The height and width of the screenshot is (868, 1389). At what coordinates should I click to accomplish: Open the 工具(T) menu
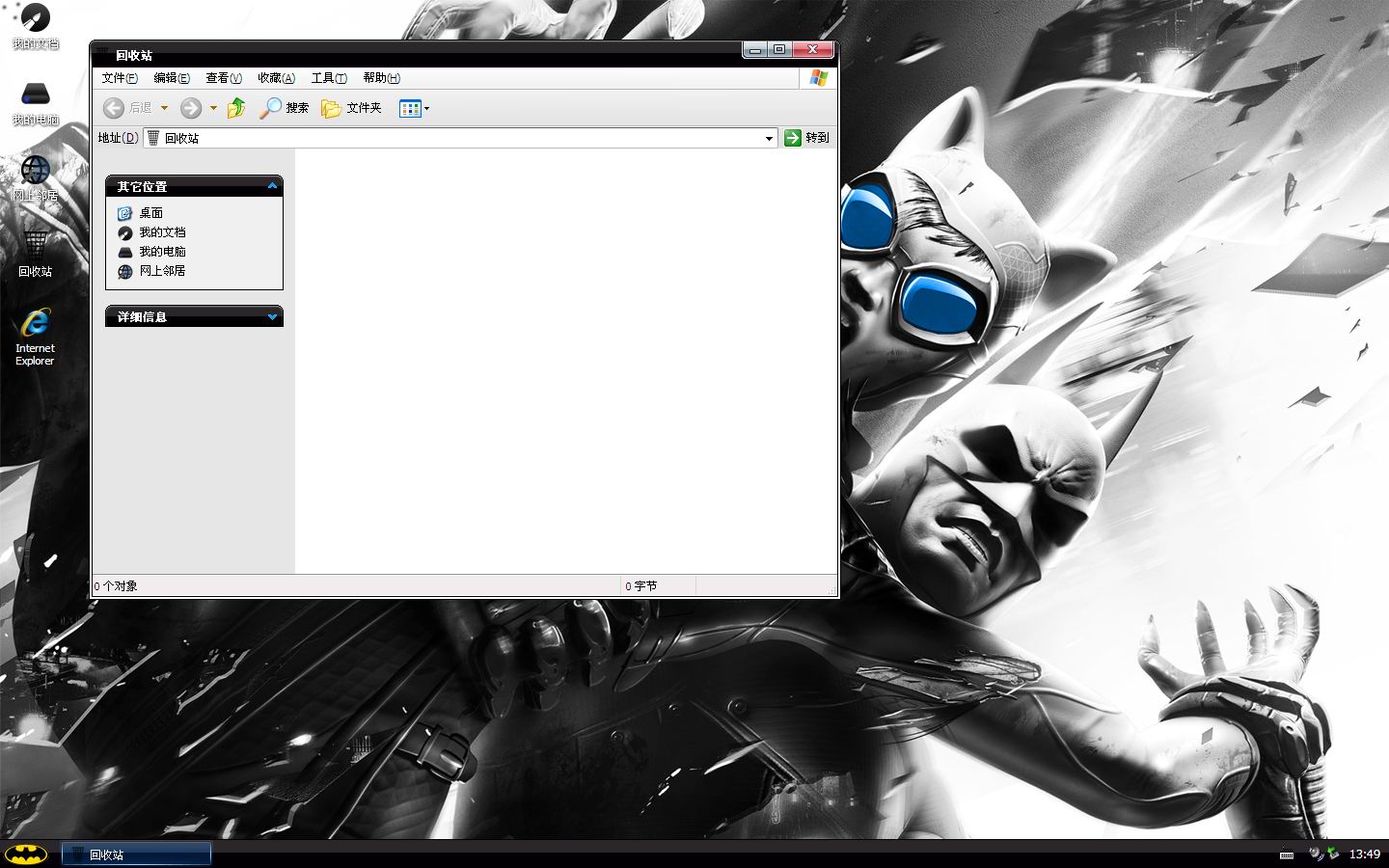click(x=329, y=78)
